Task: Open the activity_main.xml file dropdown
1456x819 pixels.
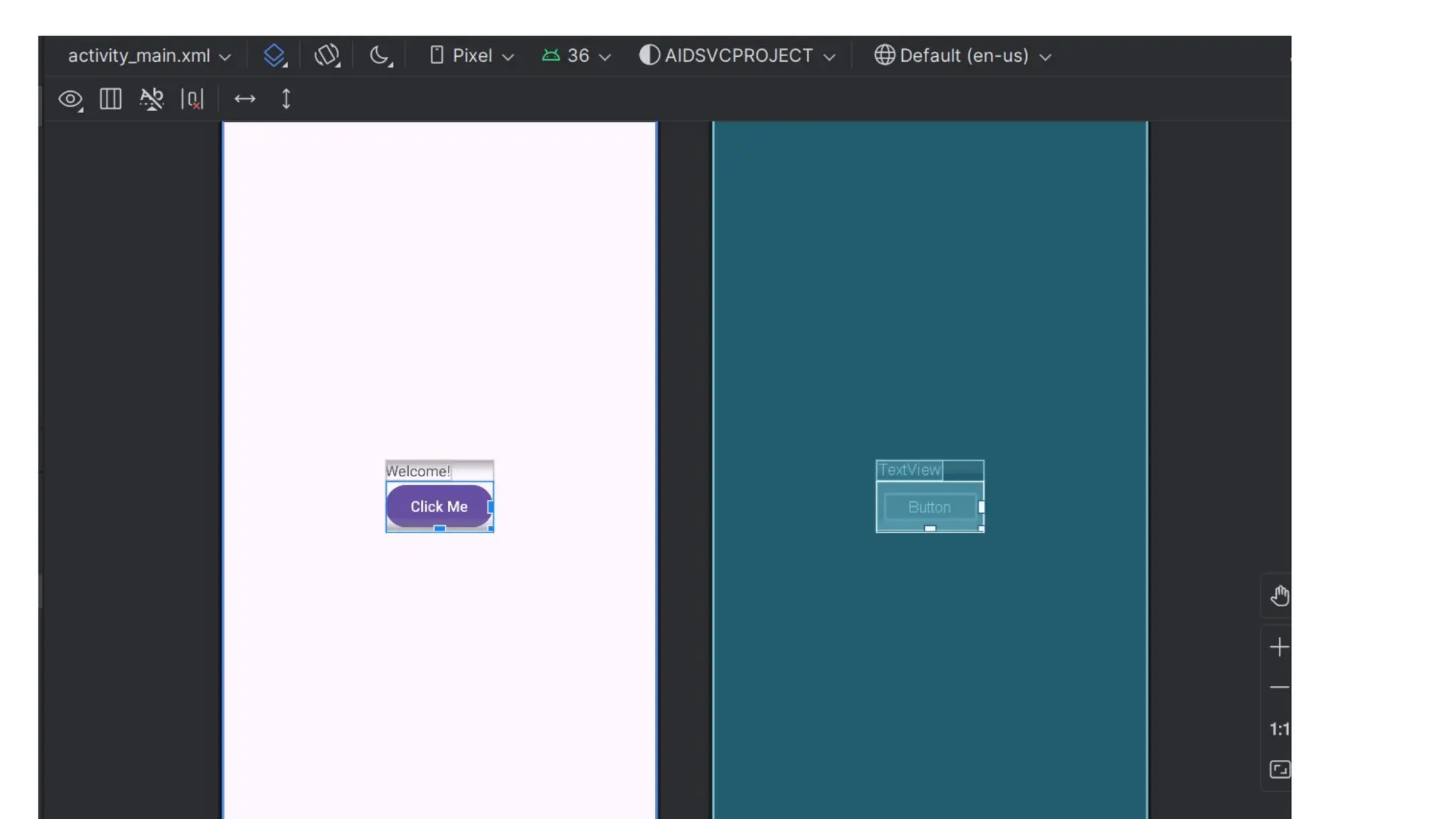Action: [149, 55]
